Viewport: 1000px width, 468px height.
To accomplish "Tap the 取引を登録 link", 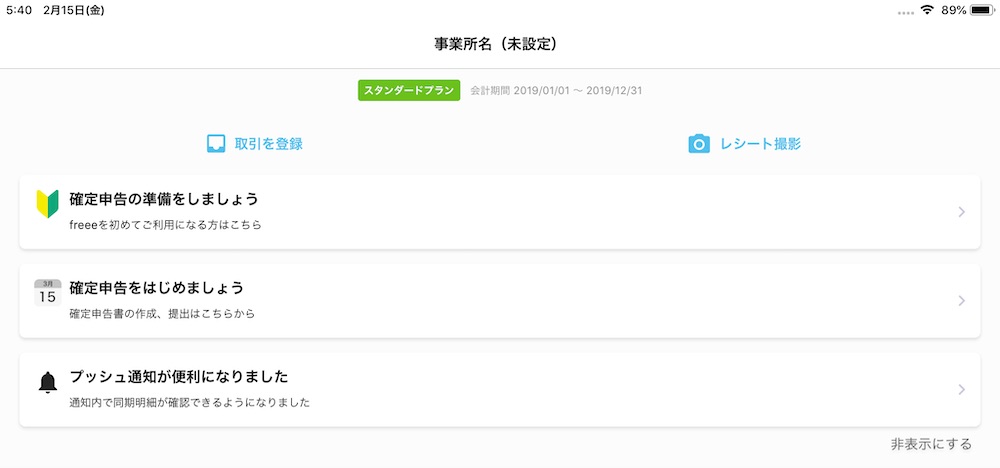I will 268,144.
